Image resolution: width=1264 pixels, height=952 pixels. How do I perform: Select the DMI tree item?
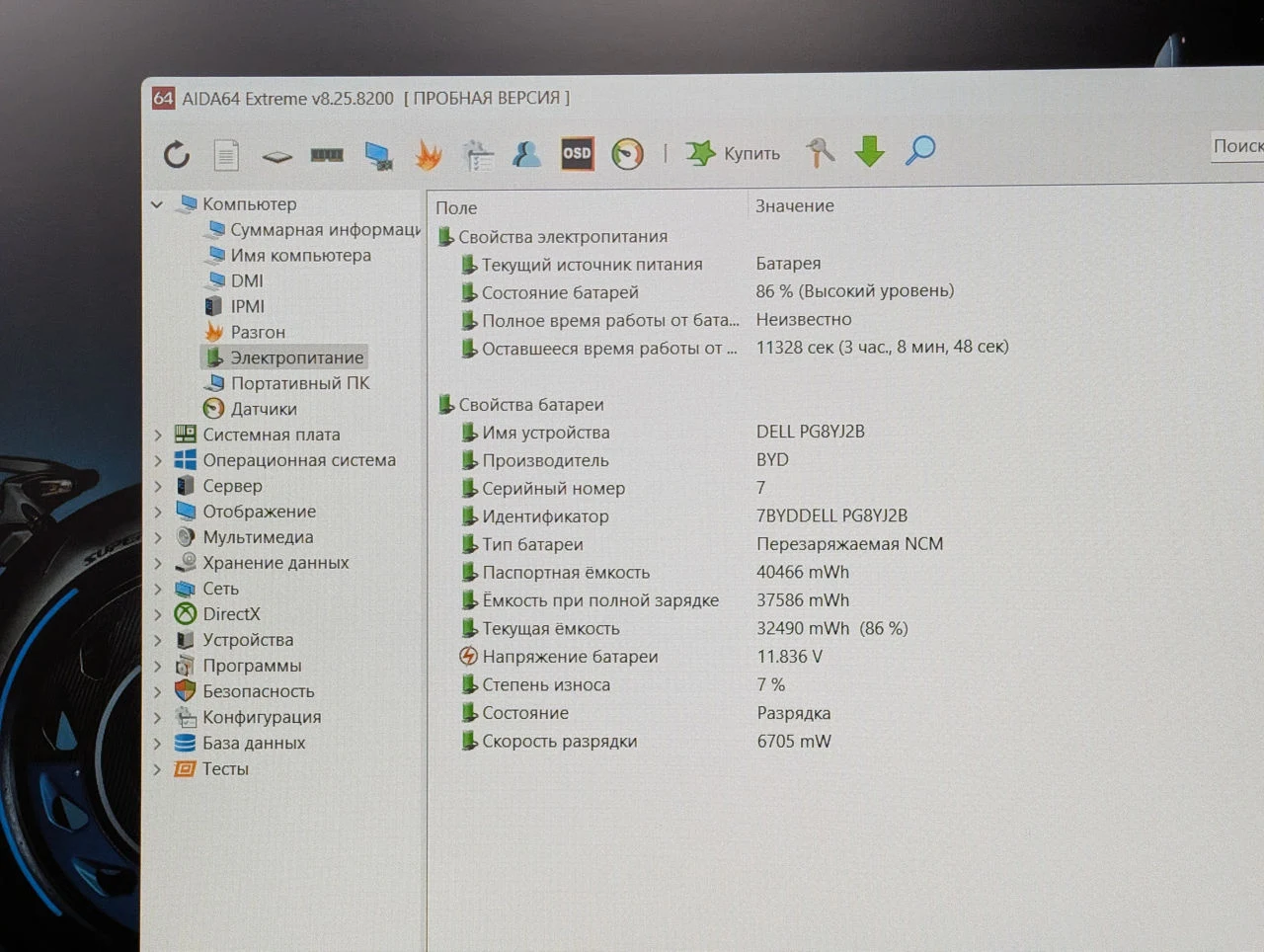(235, 280)
